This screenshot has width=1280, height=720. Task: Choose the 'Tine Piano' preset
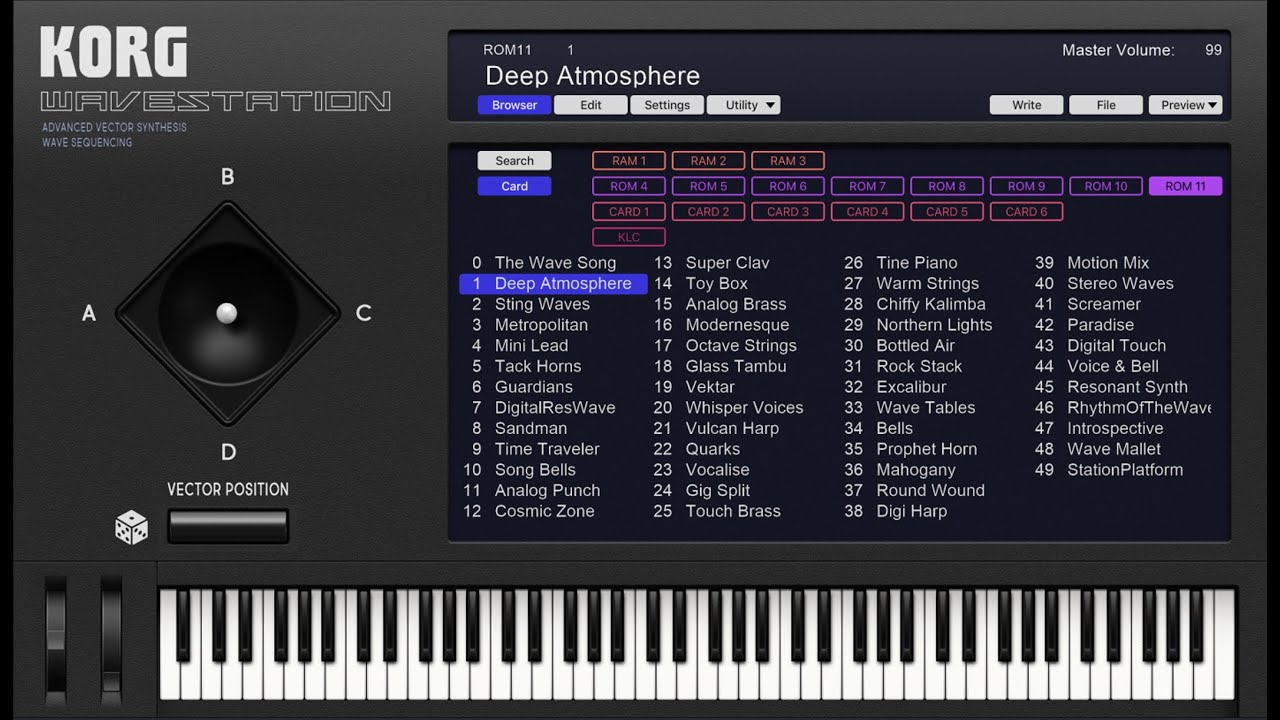(x=917, y=263)
